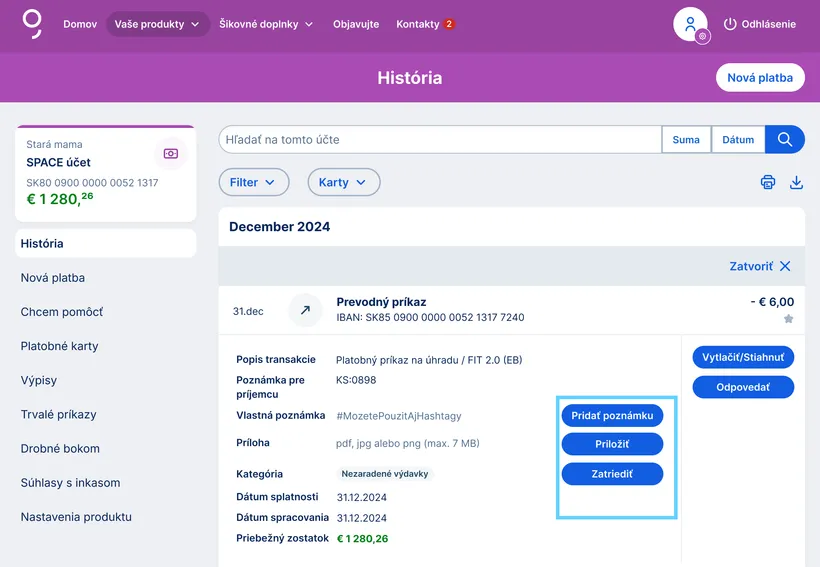Click the bank logo icon
This screenshot has height=567, width=820.
click(32, 24)
